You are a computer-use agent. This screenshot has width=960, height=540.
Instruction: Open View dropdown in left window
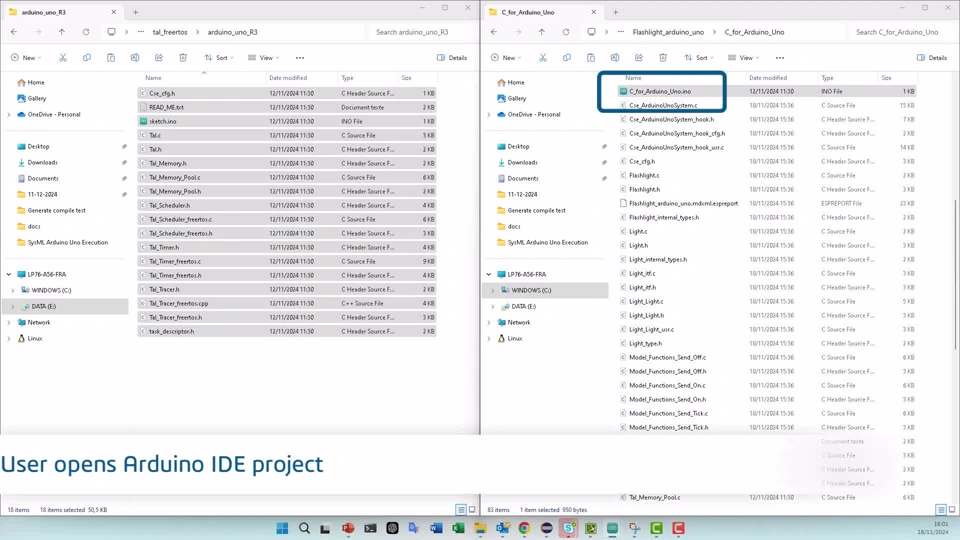pyautogui.click(x=263, y=58)
